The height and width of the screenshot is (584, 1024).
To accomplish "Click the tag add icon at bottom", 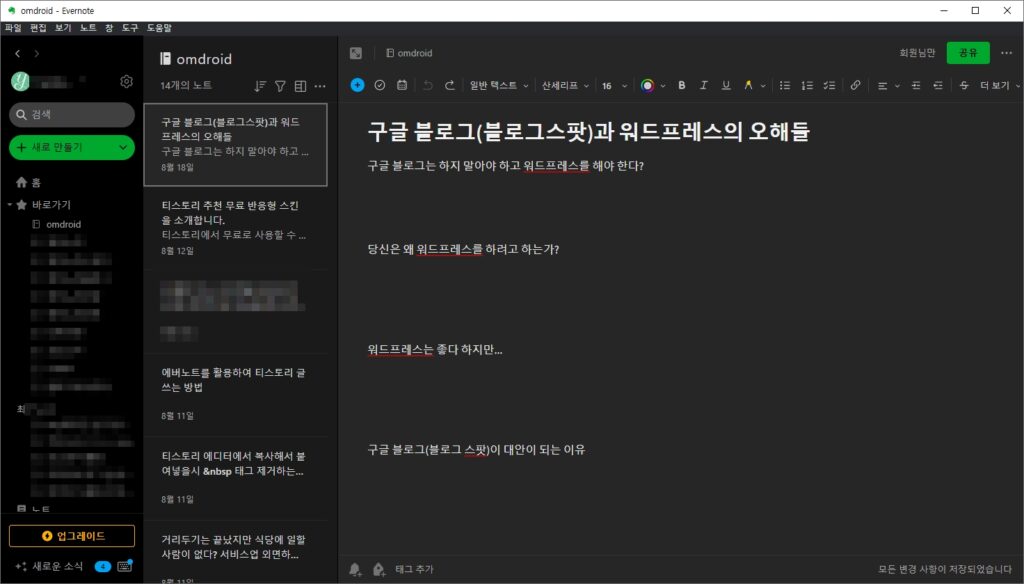I will 379,570.
